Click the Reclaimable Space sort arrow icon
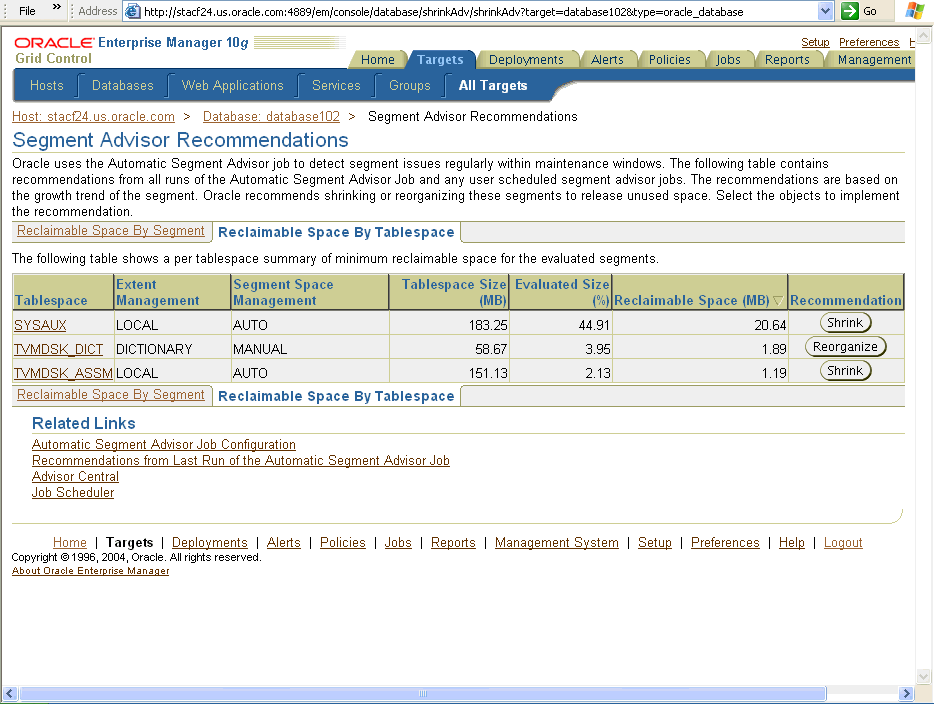 778,301
